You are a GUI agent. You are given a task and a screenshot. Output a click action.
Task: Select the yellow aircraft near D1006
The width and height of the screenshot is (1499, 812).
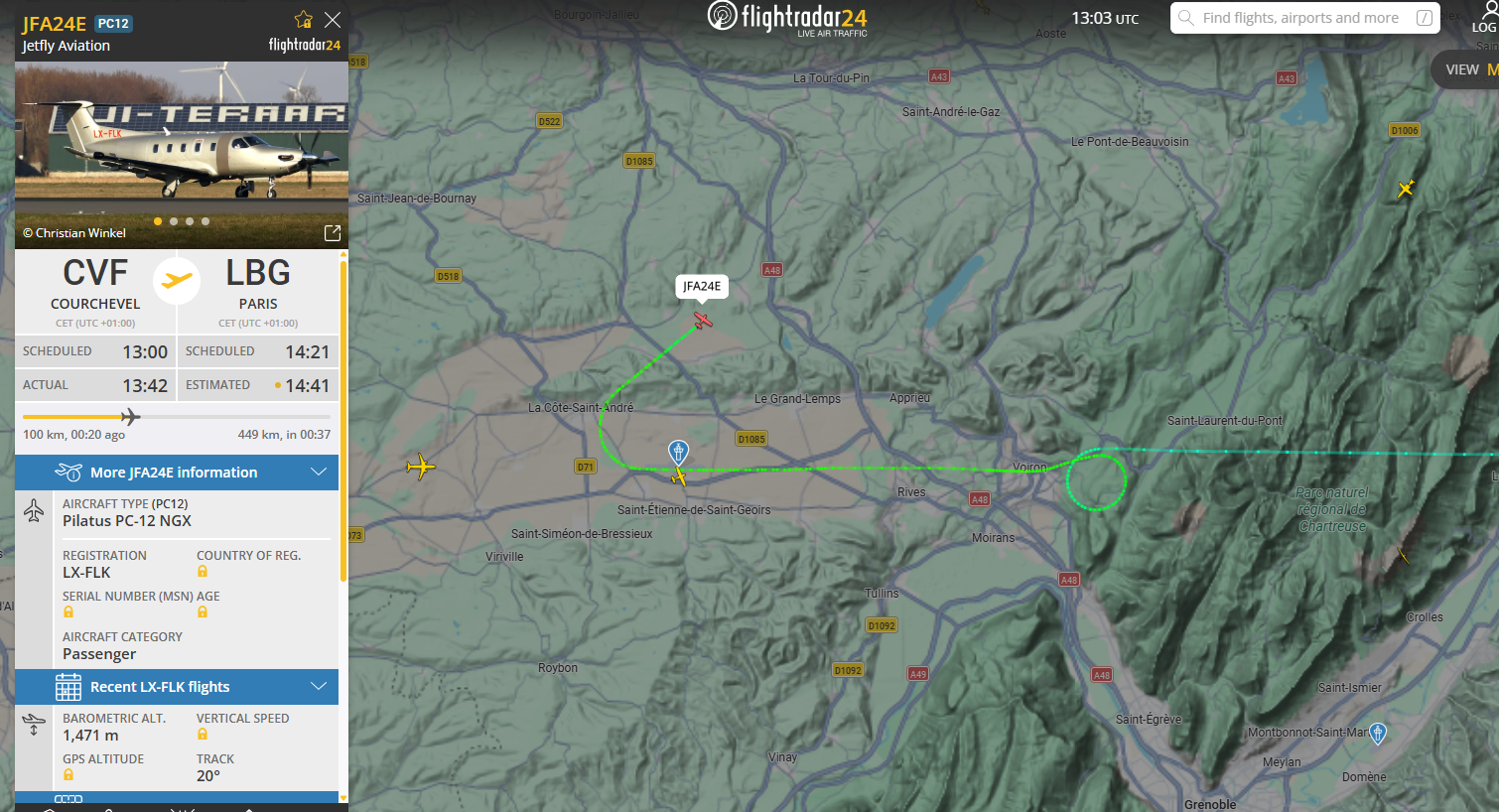1406,189
